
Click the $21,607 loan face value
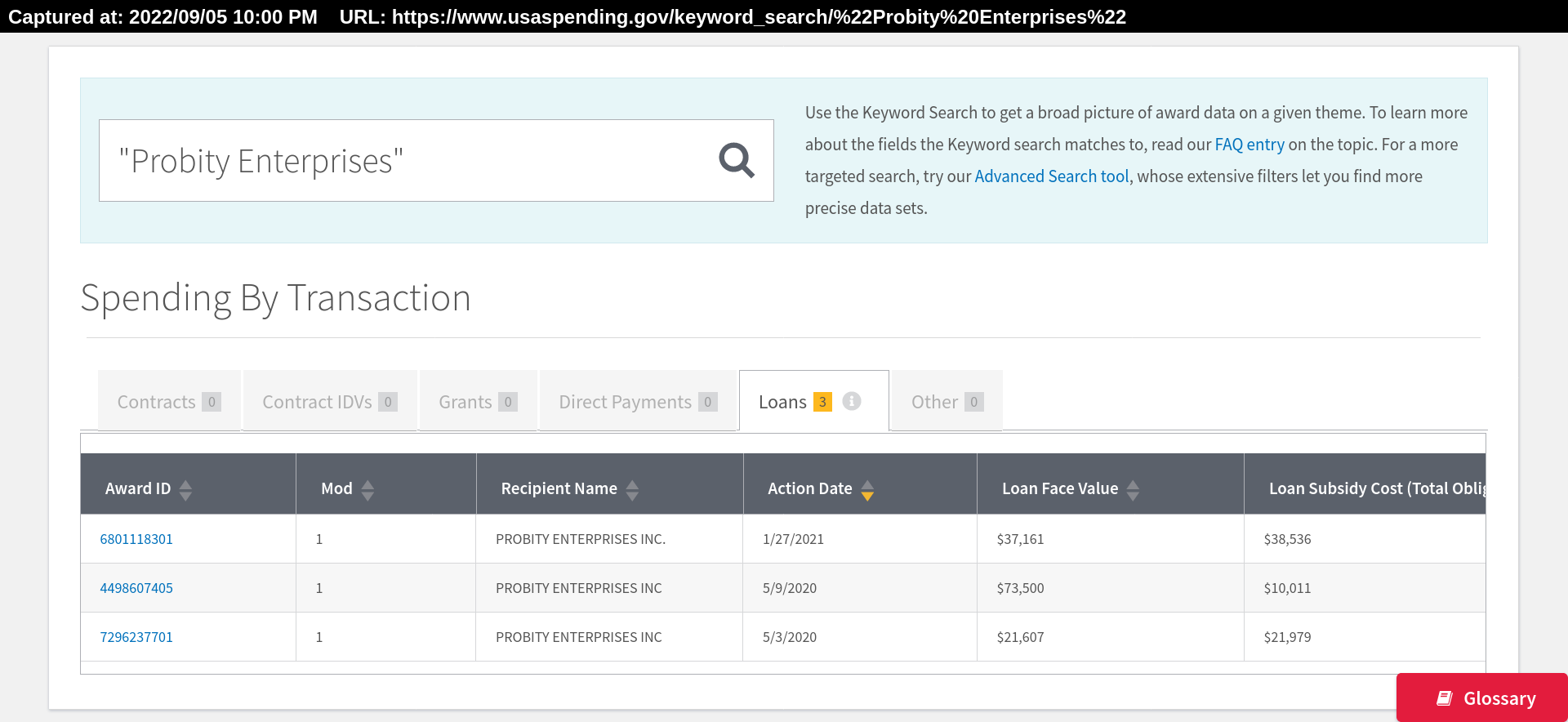[x=1020, y=637]
